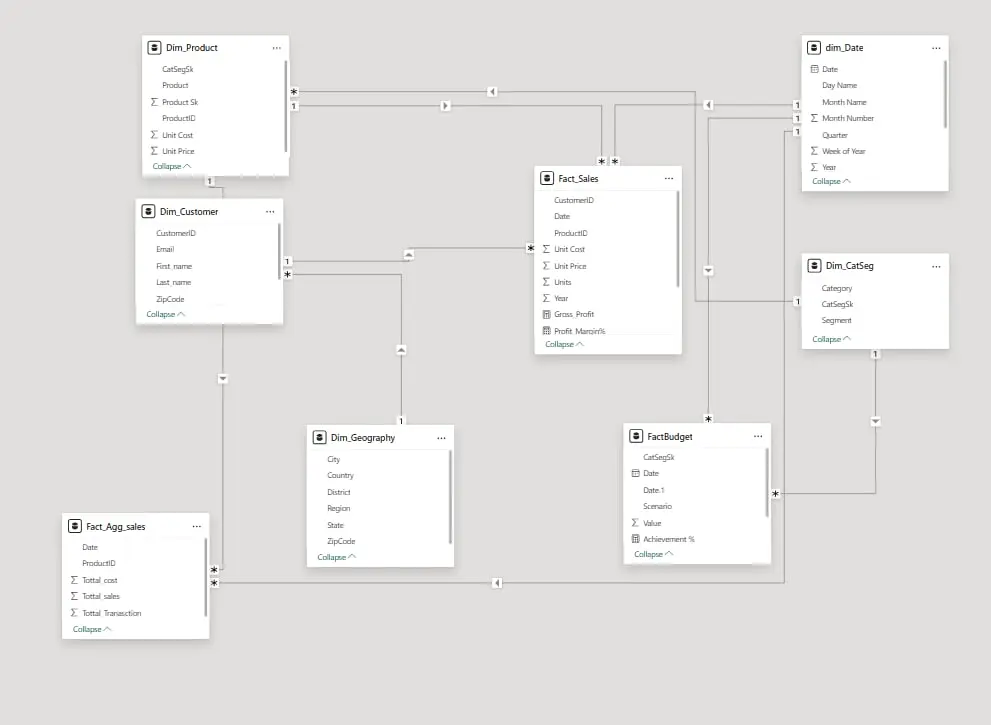Click arrow on Dim_Customer to Fact_Agg_sales relationship
Screen dimensions: 991x725
pos(222,379)
